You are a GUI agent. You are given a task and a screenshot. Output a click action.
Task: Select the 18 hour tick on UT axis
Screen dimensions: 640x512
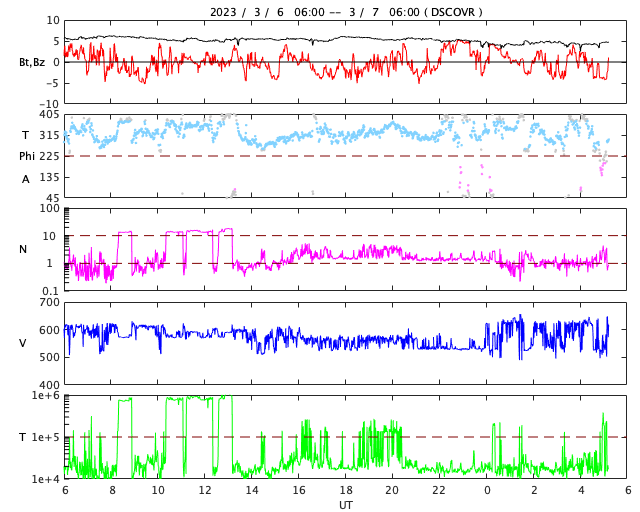click(x=346, y=490)
